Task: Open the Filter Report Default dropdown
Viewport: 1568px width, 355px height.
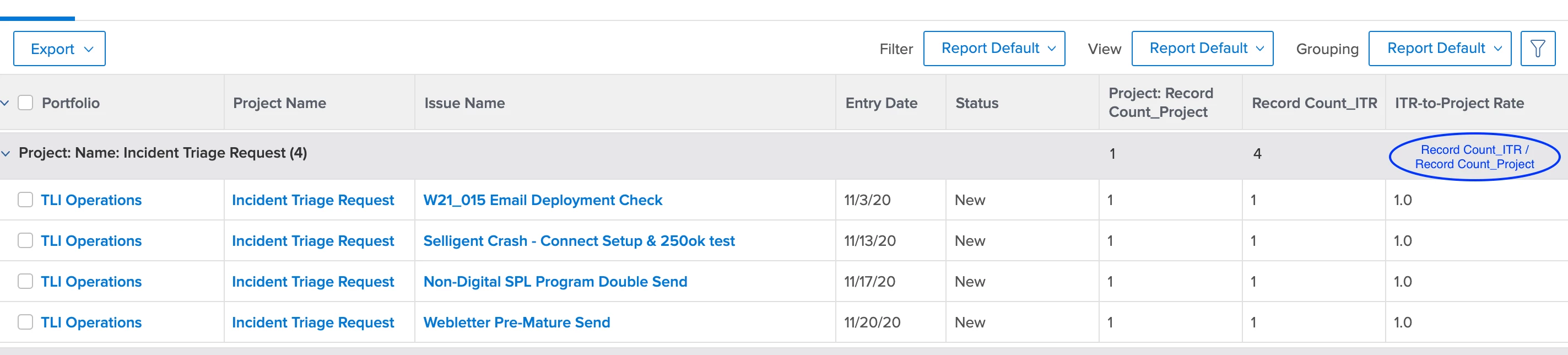Action: (993, 49)
